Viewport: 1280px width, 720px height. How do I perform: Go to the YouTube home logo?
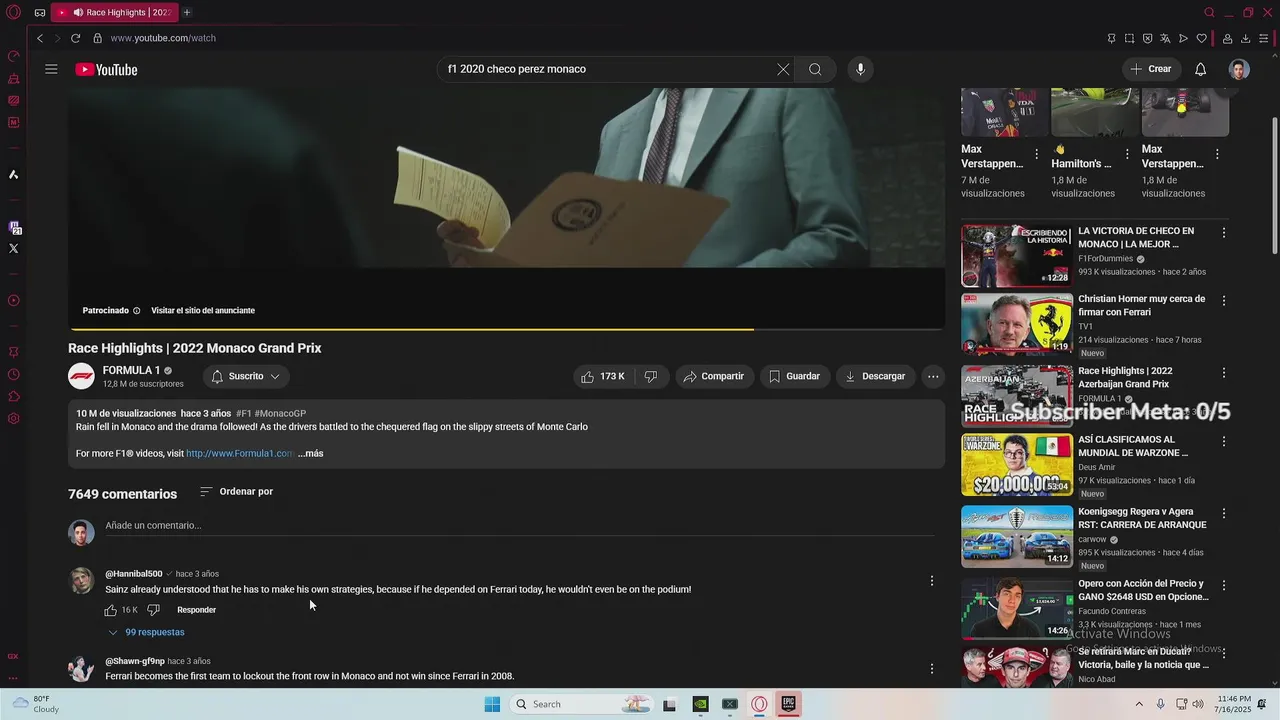pos(106,69)
